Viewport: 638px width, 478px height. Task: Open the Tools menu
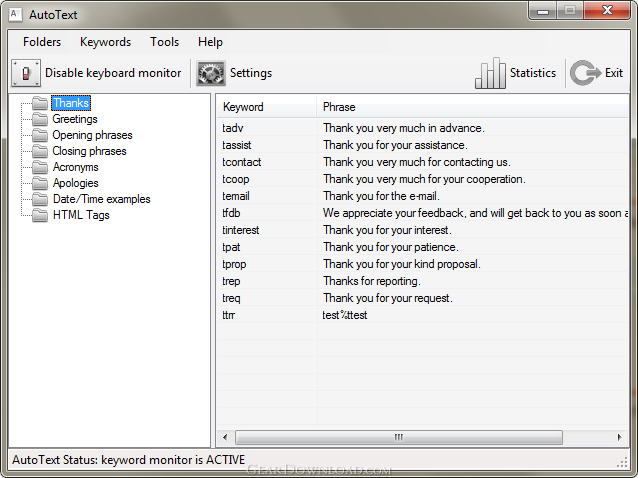[164, 42]
